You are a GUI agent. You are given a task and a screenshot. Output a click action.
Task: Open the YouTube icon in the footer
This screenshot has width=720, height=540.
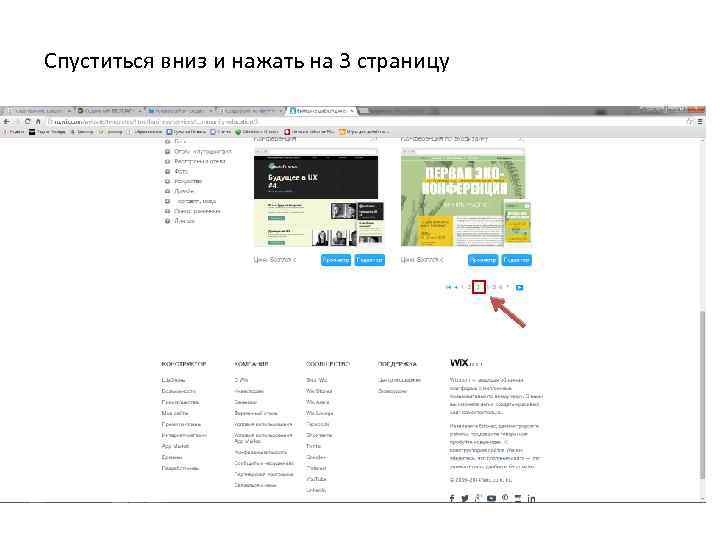coord(491,498)
